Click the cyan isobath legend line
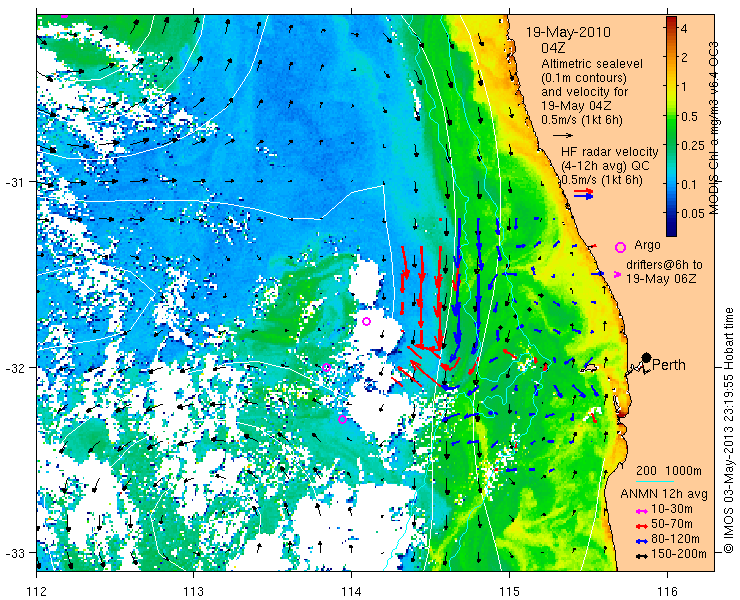Viewport: 740px width, 600px height. (655, 482)
